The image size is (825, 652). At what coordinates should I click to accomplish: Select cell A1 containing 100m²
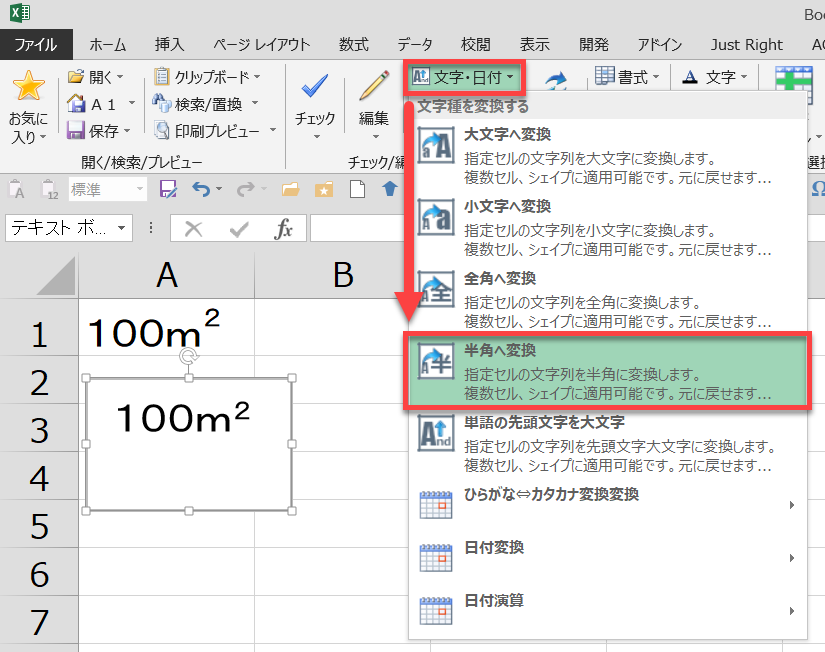coord(166,332)
